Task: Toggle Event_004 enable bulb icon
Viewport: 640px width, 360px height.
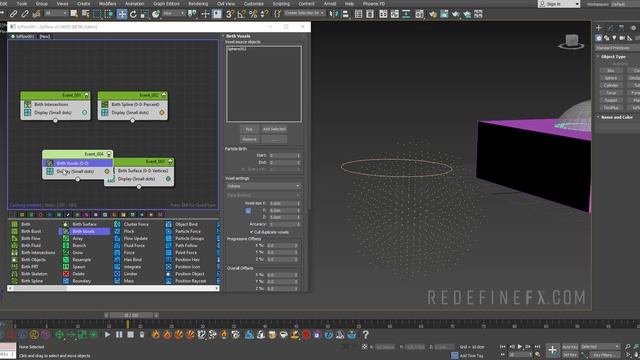Action: coord(109,154)
